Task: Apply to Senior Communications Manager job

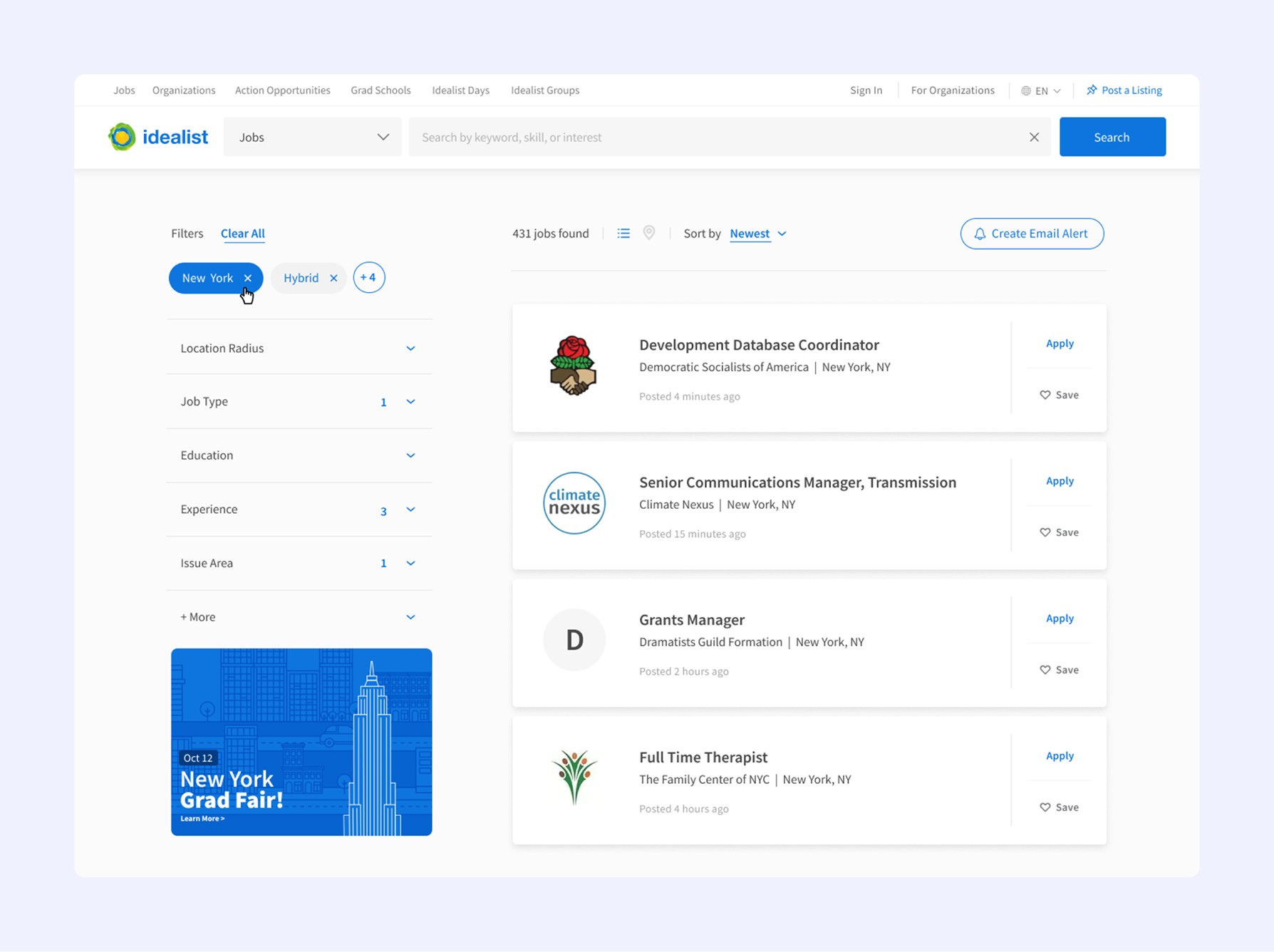Action: pyautogui.click(x=1060, y=481)
